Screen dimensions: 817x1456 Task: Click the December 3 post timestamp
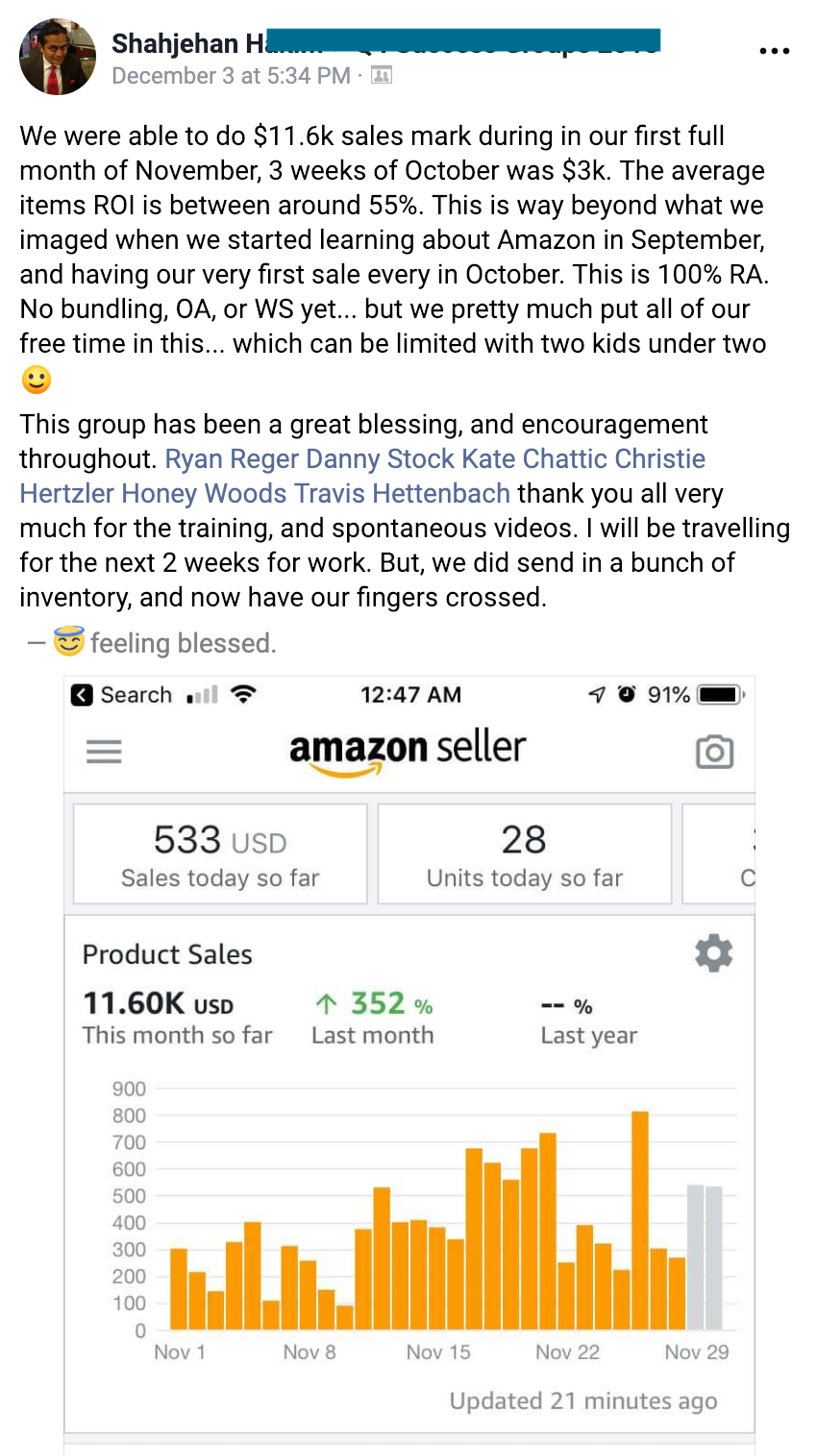pos(231,76)
